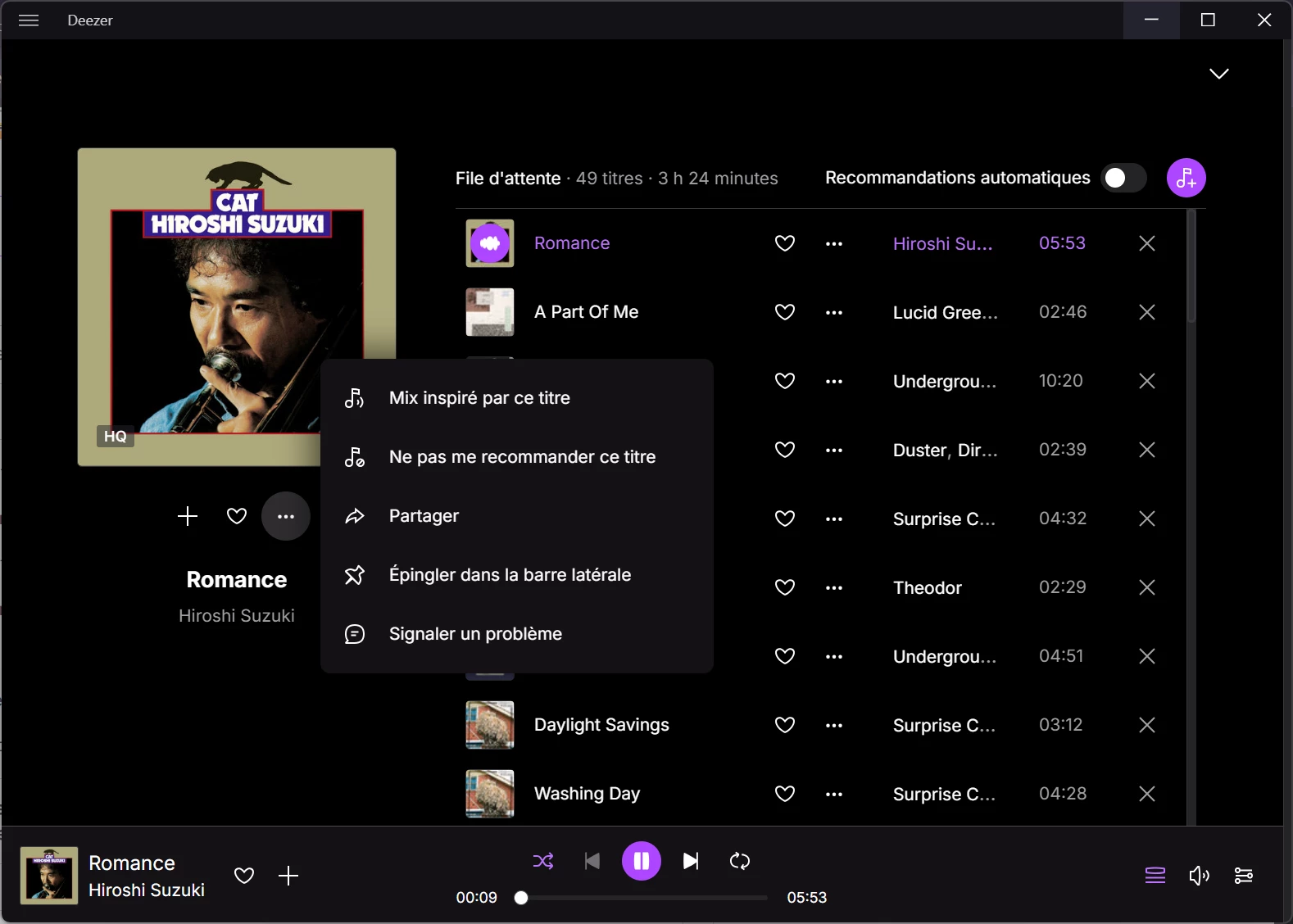1293x924 pixels.
Task: Open Lucid Gree... artist in queue
Action: [x=946, y=313]
